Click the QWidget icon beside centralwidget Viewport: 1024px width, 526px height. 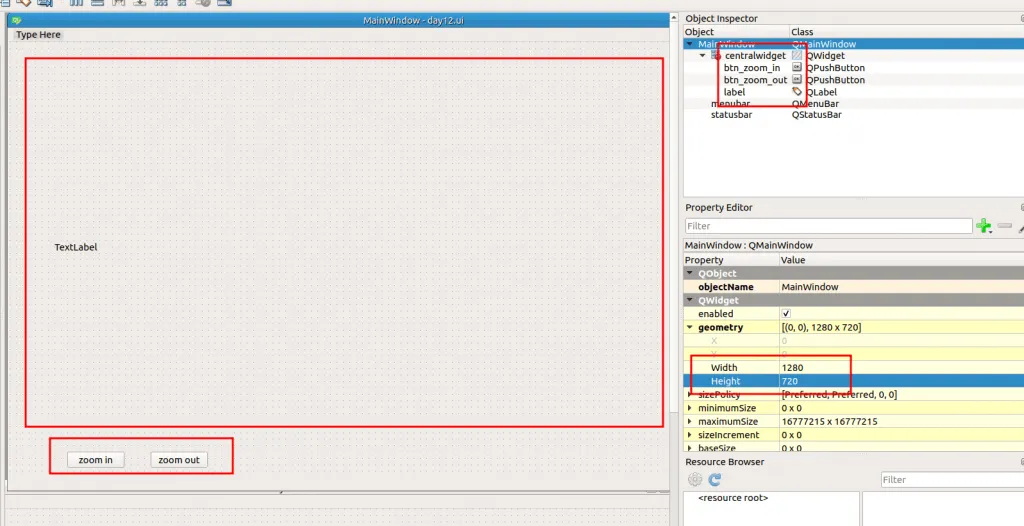(797, 56)
